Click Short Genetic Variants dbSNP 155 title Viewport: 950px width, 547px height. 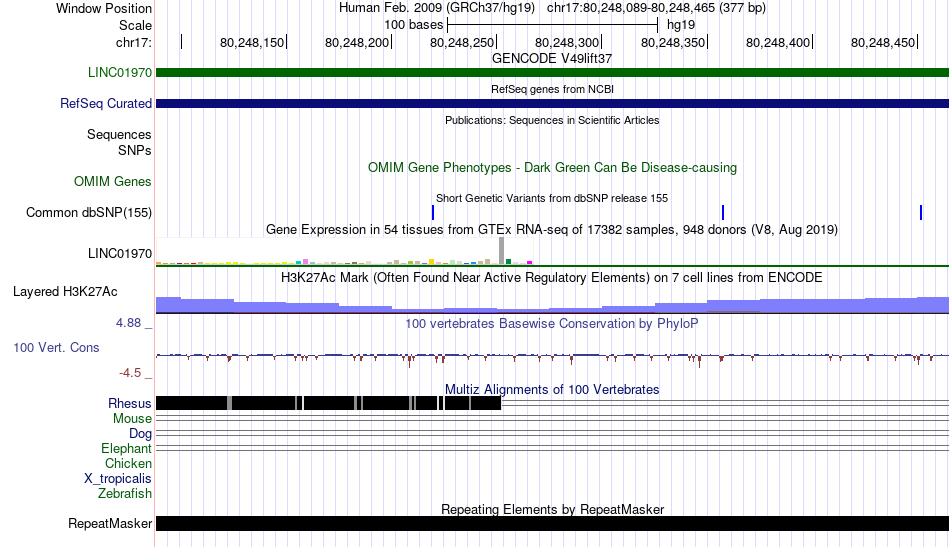point(551,198)
